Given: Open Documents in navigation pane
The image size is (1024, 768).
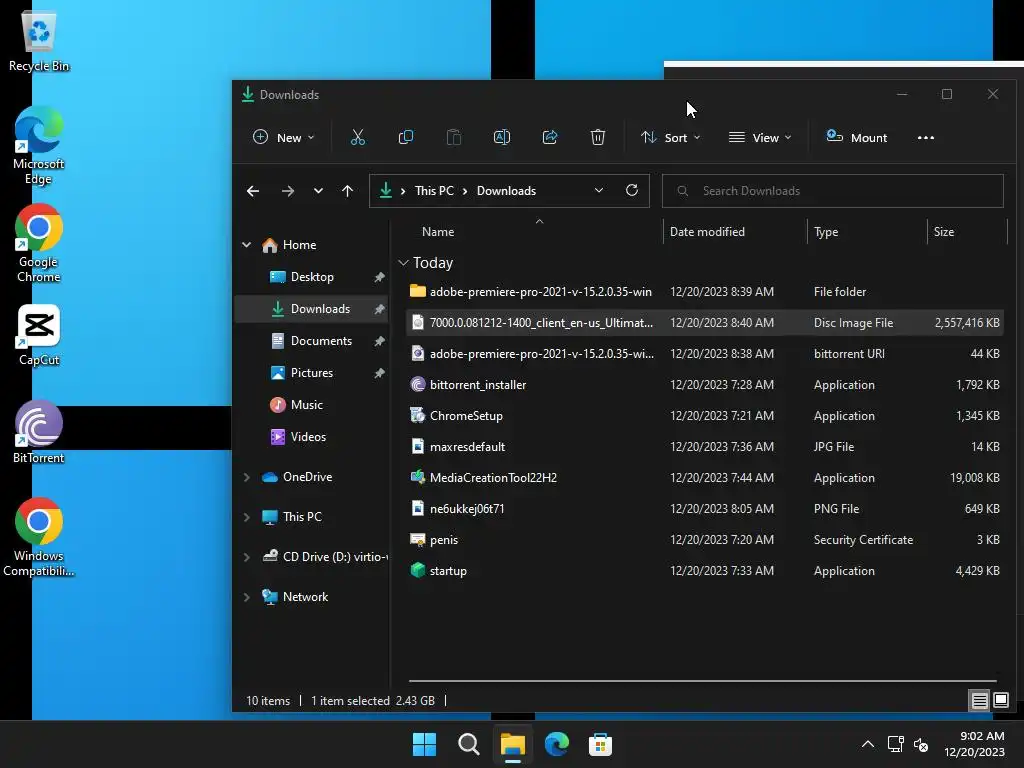Looking at the screenshot, I should [x=312, y=341].
